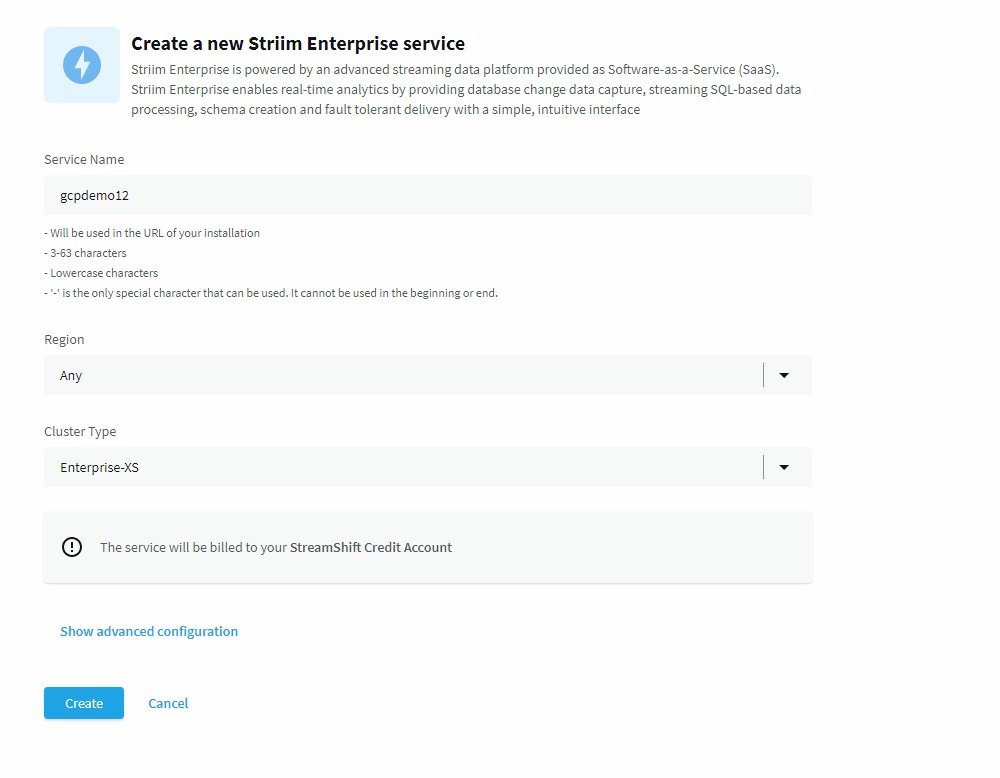Click the Enterprise-XS cluster type value
1000x778 pixels.
(x=99, y=467)
